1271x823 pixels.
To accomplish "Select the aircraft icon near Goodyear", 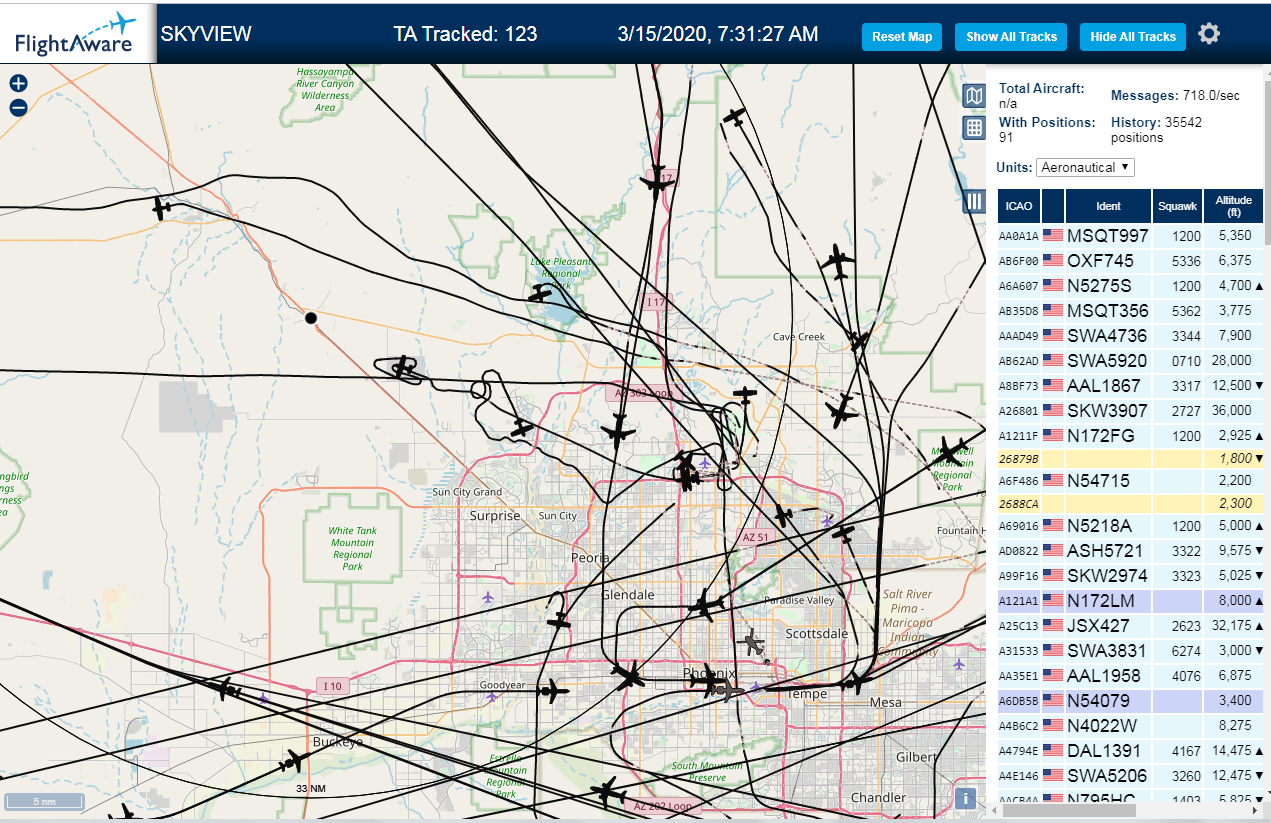I will pyautogui.click(x=552, y=690).
